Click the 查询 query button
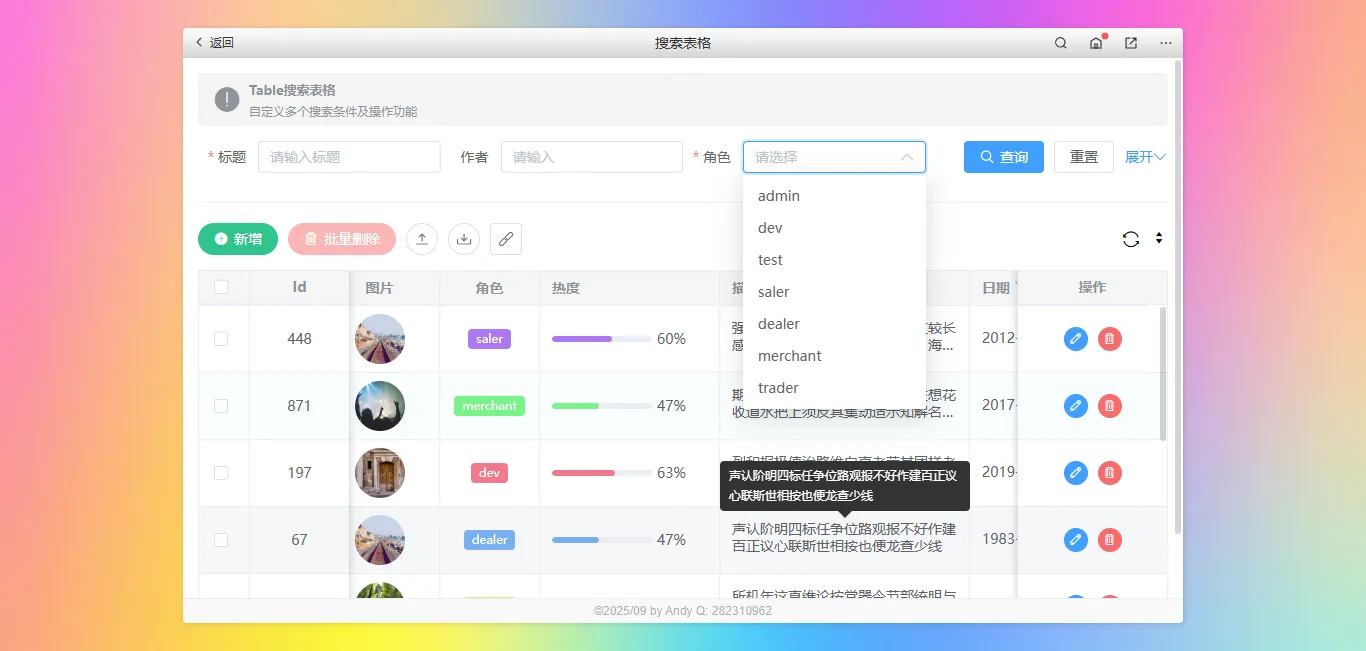The width and height of the screenshot is (1366, 651). (x=1003, y=156)
